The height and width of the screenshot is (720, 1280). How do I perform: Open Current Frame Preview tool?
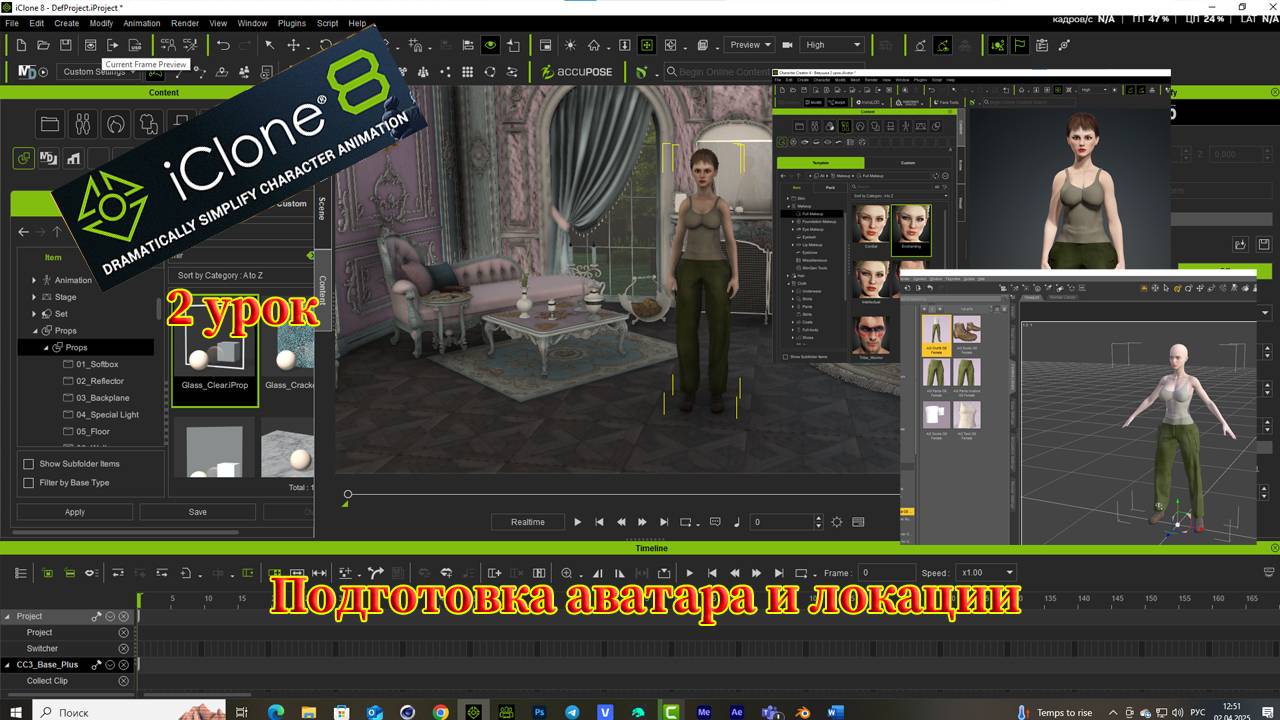(x=90, y=45)
